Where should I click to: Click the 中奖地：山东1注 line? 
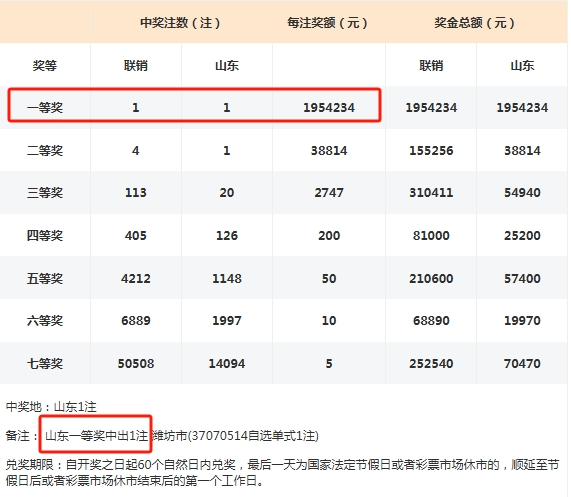pyautogui.click(x=51, y=406)
